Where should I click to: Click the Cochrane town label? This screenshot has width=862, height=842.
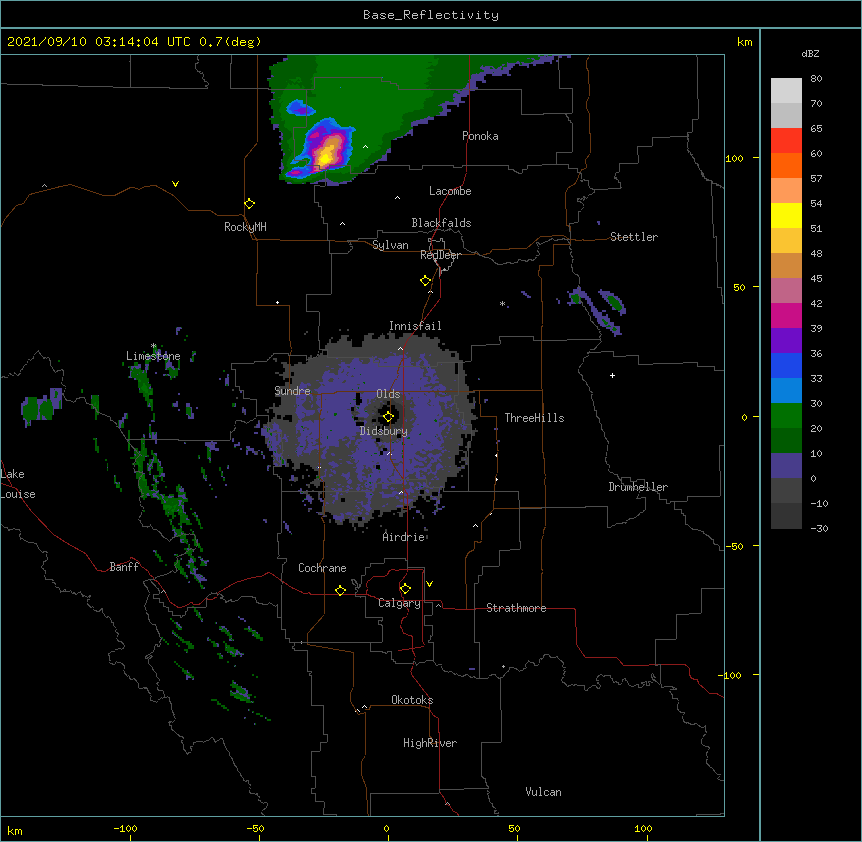pyautogui.click(x=322, y=568)
